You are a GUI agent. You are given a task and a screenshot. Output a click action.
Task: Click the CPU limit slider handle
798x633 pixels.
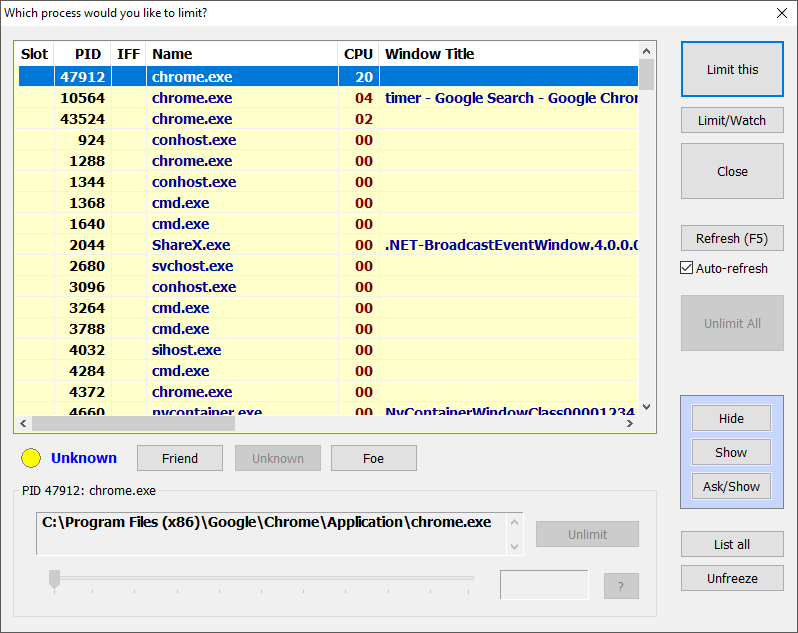55,578
